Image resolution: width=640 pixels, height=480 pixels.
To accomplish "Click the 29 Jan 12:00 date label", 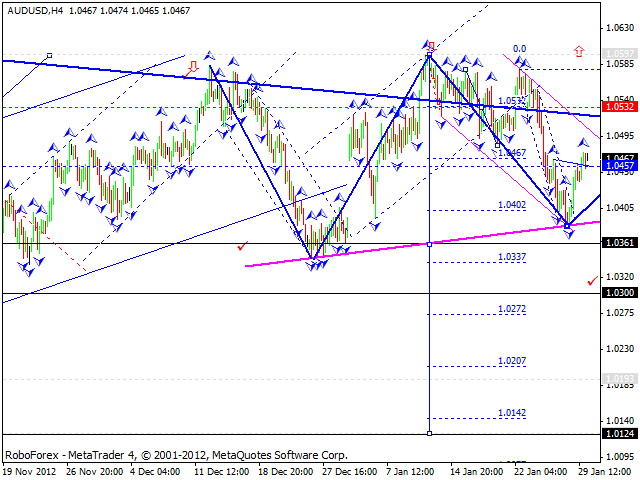I will pos(605,472).
